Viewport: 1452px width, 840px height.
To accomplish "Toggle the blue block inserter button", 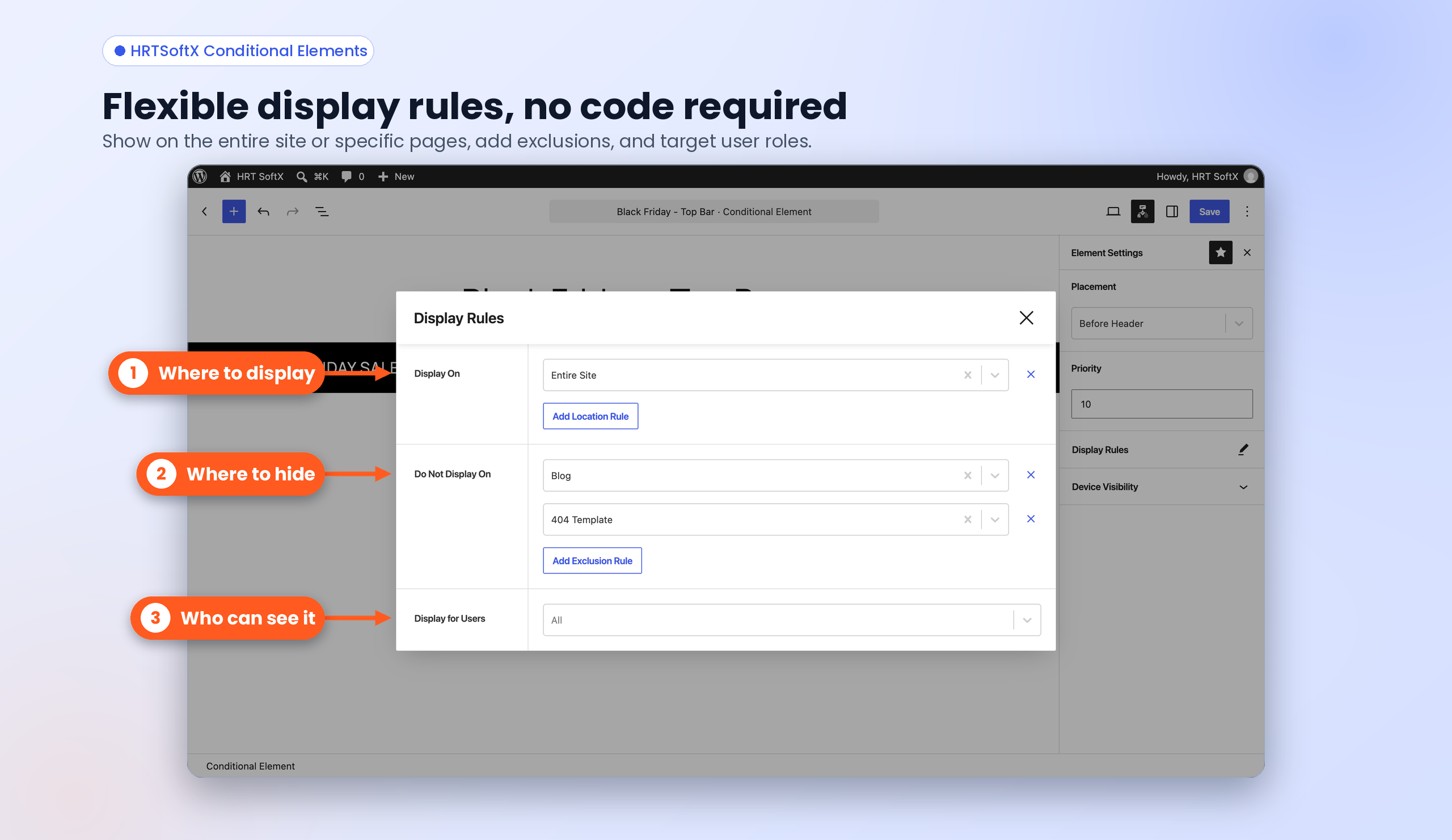I will 234,212.
